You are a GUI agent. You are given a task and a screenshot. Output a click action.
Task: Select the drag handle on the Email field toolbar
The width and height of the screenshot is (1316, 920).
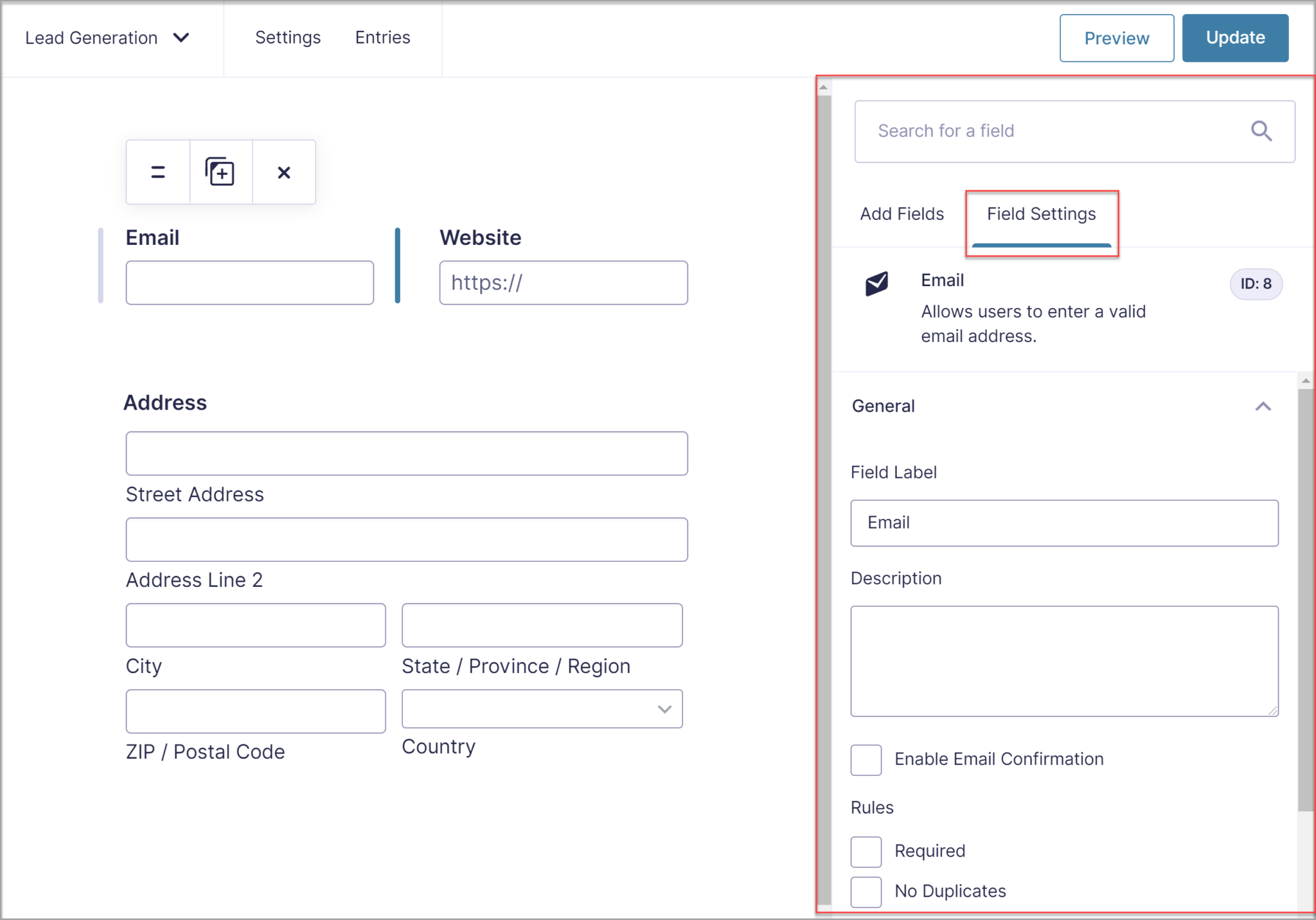(x=157, y=172)
